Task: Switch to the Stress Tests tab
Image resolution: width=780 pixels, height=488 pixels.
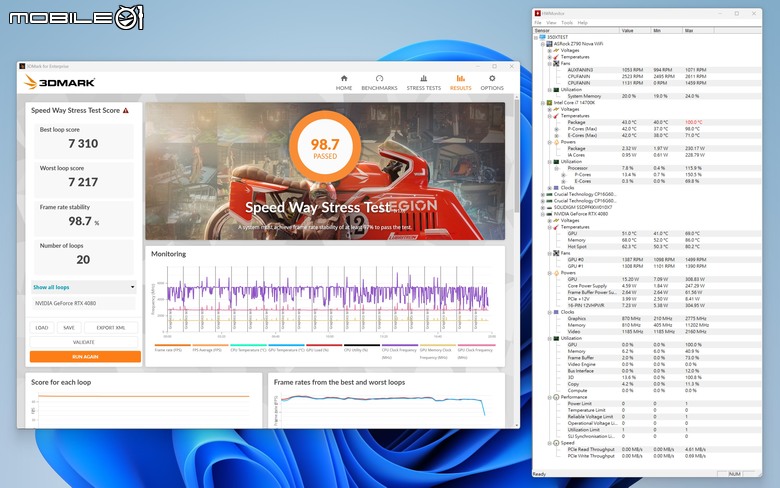Action: [x=423, y=83]
